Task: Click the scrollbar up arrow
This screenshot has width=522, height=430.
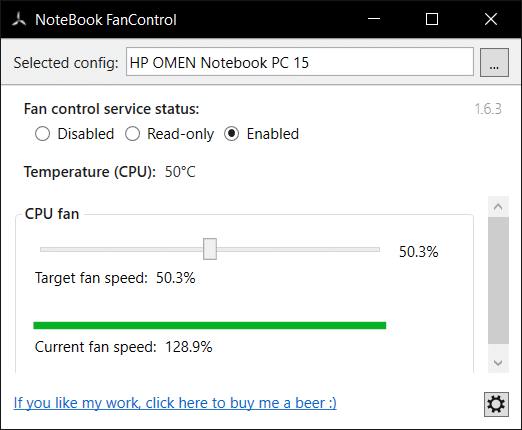Action: (498, 207)
